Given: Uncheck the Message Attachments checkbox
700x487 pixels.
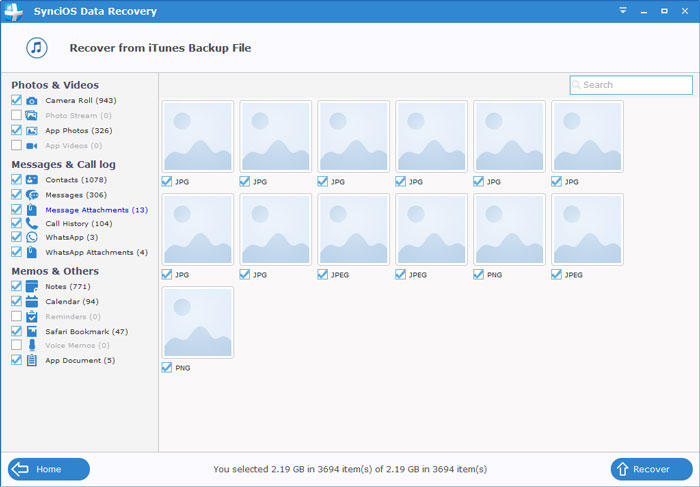Looking at the screenshot, I should tap(16, 209).
